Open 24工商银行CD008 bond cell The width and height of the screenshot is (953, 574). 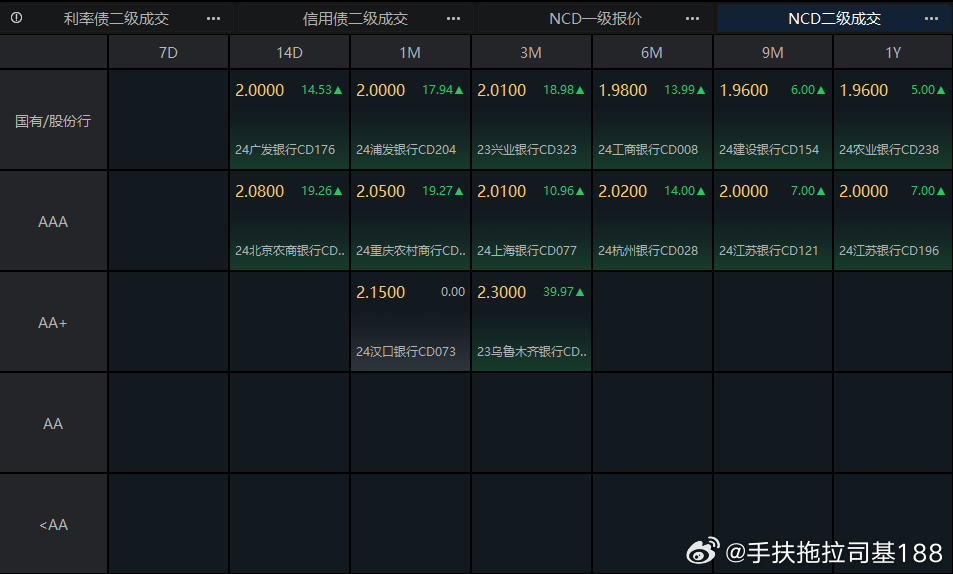click(652, 119)
